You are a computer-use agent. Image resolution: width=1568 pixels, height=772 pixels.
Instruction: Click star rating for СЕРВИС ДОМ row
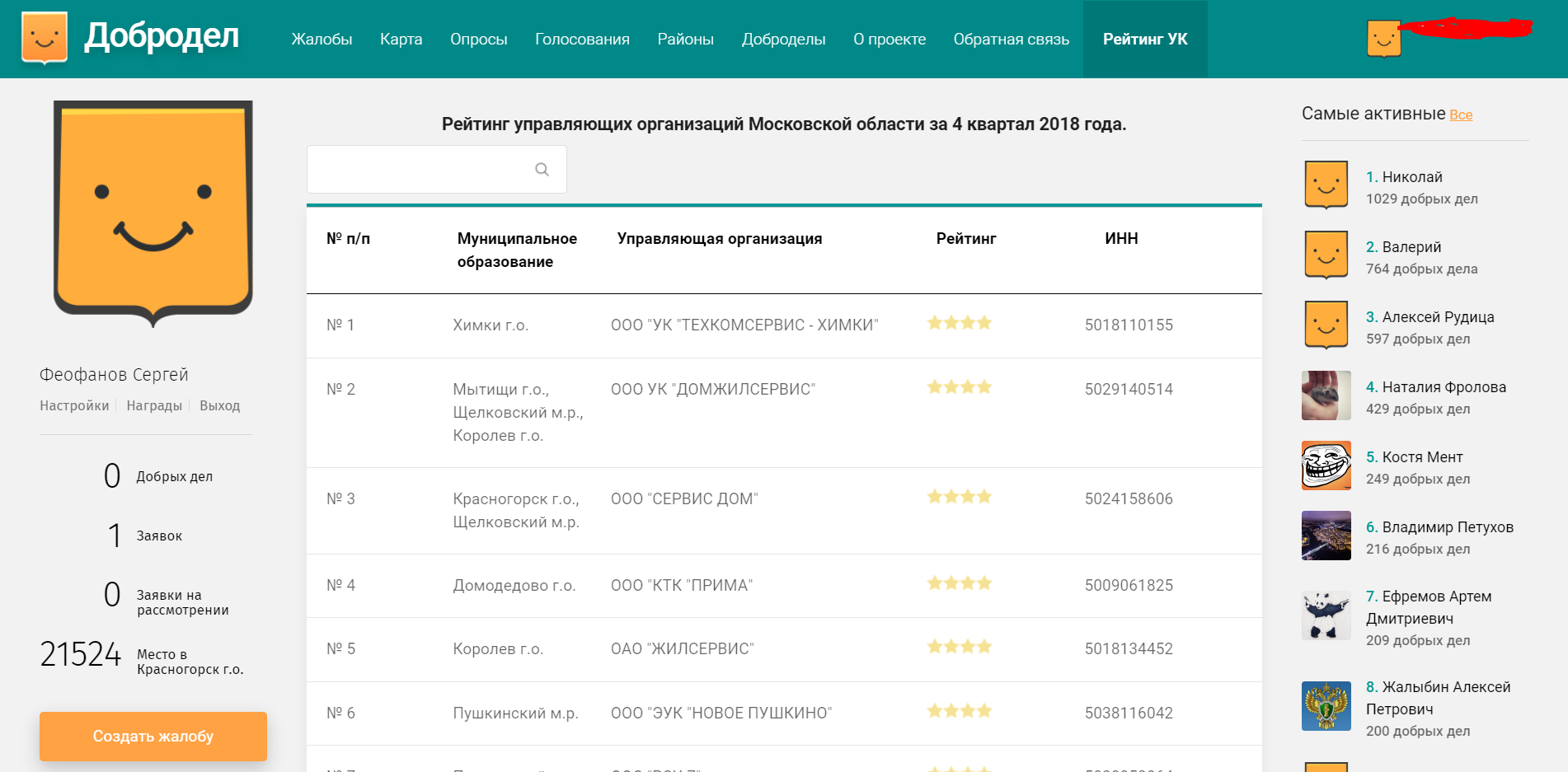coord(960,497)
